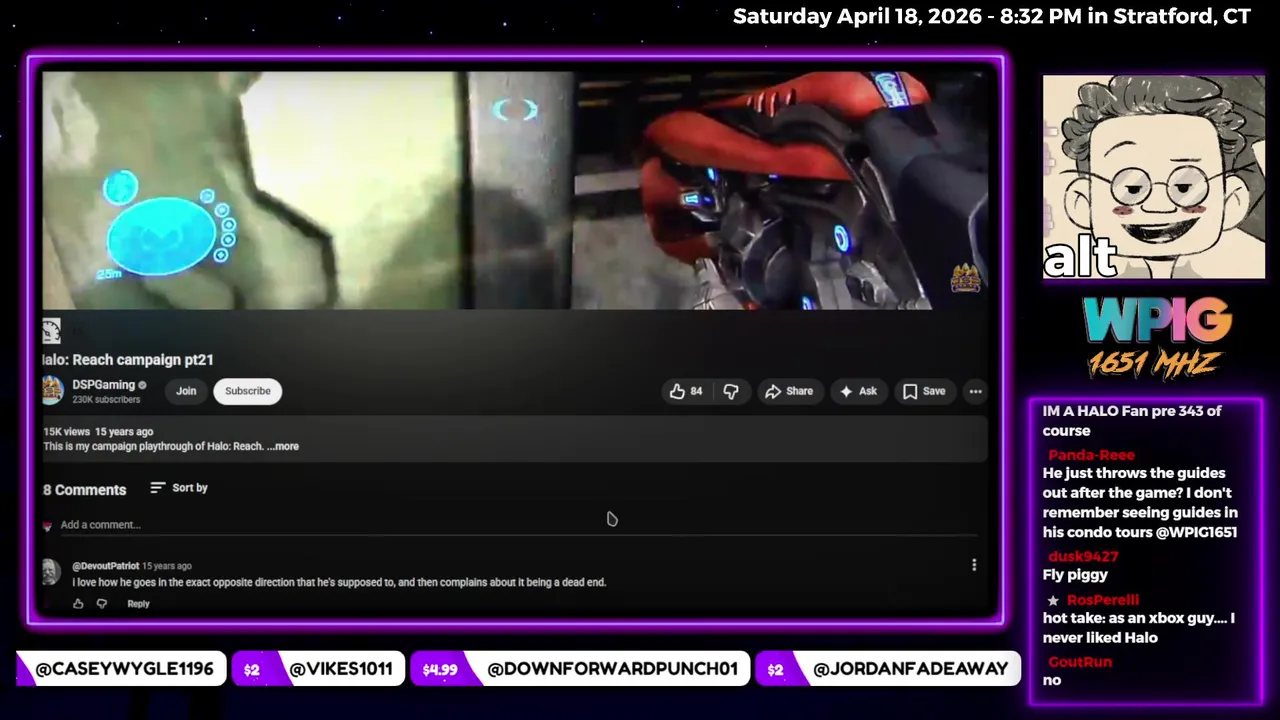The height and width of the screenshot is (720, 1280).
Task: Reply to the @DevoutPatriot comment
Action: [x=138, y=603]
